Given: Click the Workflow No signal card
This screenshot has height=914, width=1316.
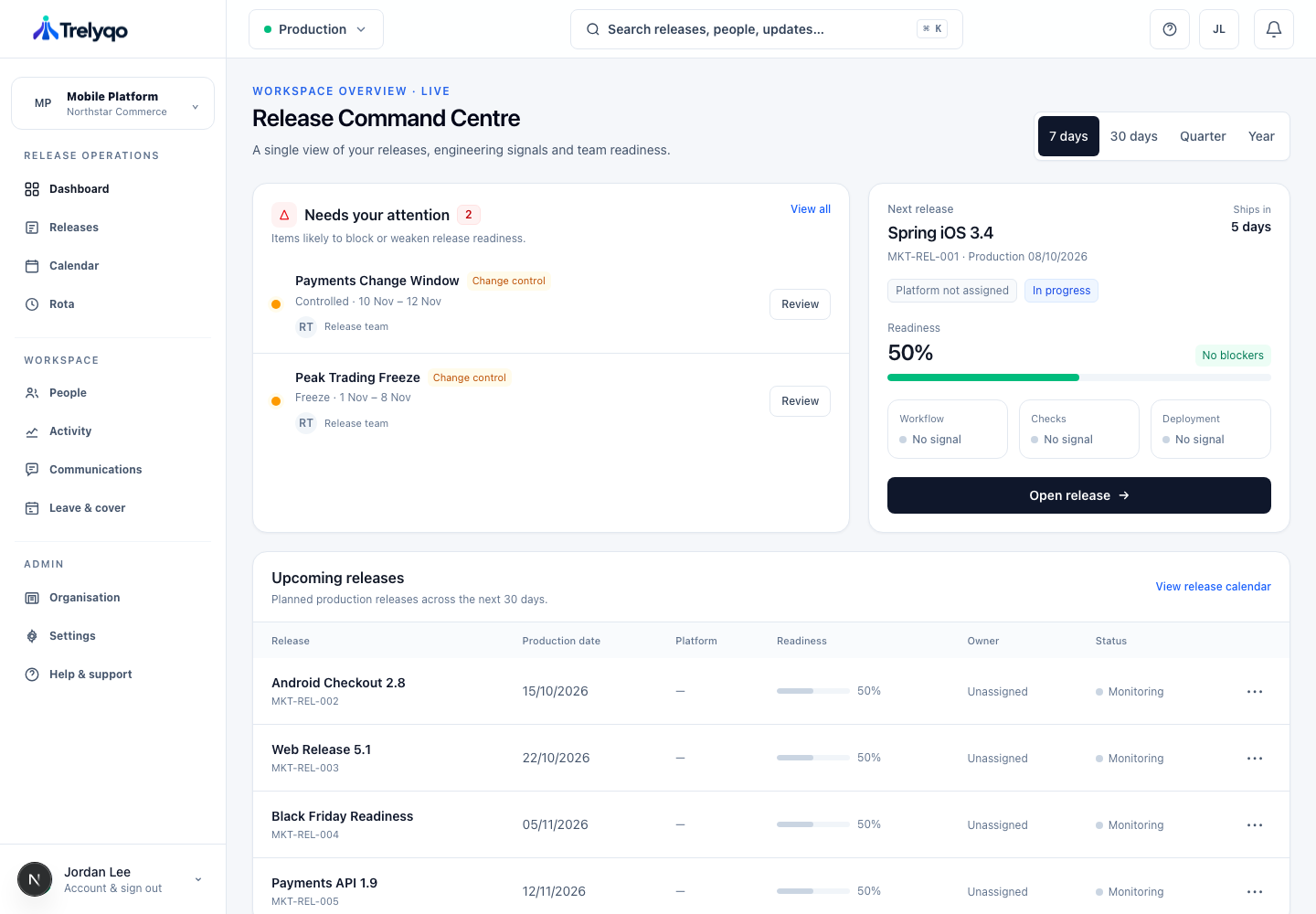Looking at the screenshot, I should [x=948, y=429].
